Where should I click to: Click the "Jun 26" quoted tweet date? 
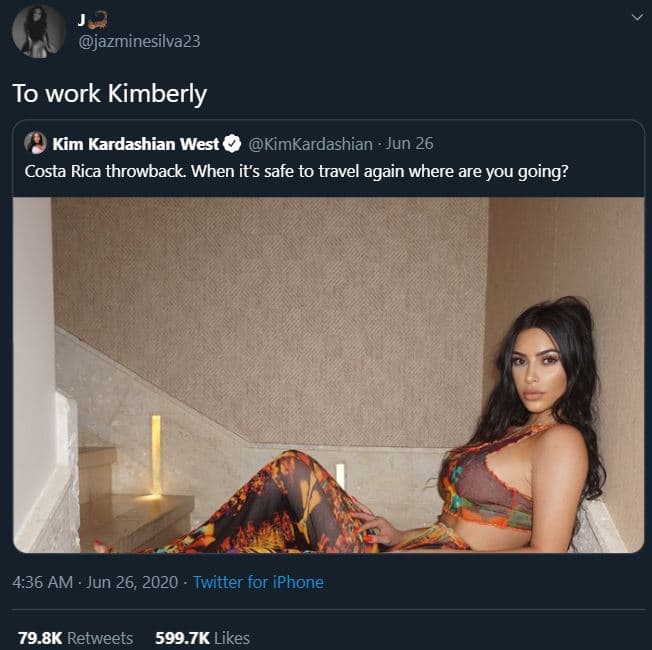coord(411,143)
